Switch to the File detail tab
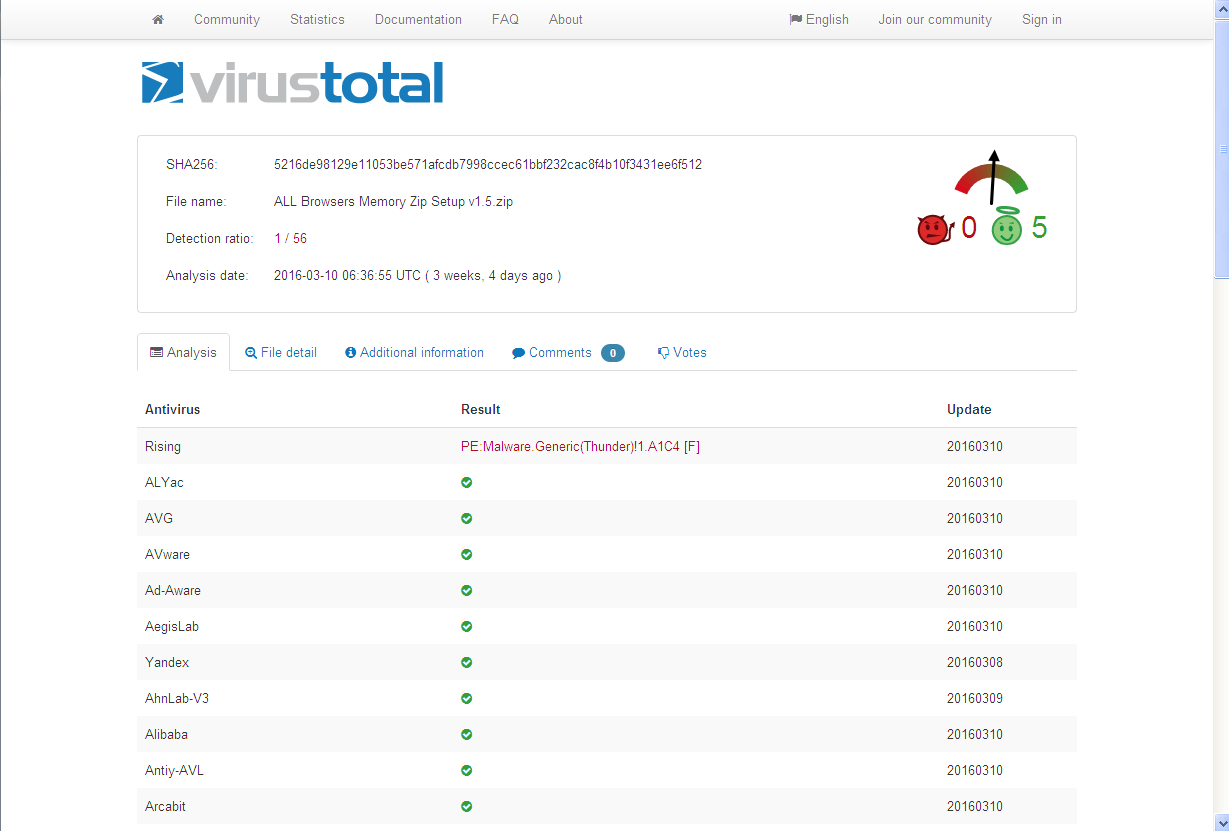Image resolution: width=1229 pixels, height=831 pixels. pyautogui.click(x=281, y=352)
